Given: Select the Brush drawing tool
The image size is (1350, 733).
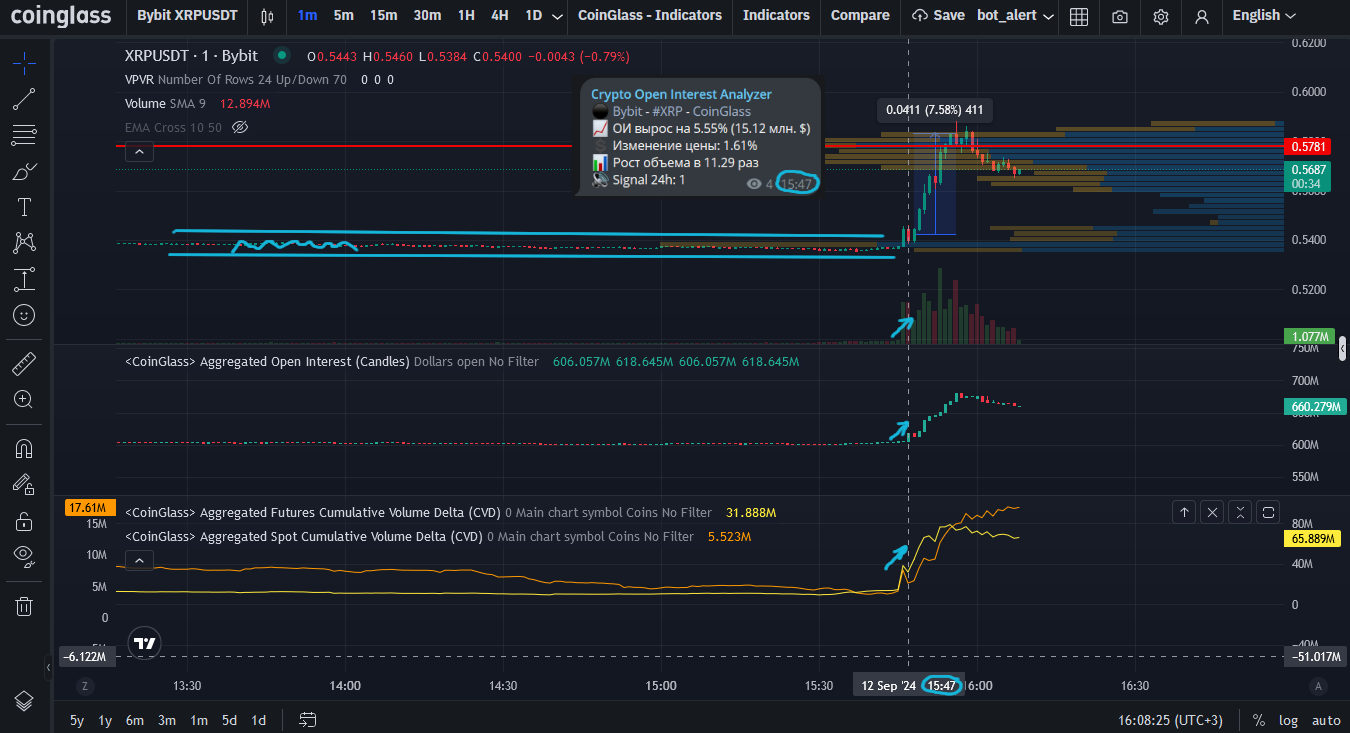Looking at the screenshot, I should 25,171.
